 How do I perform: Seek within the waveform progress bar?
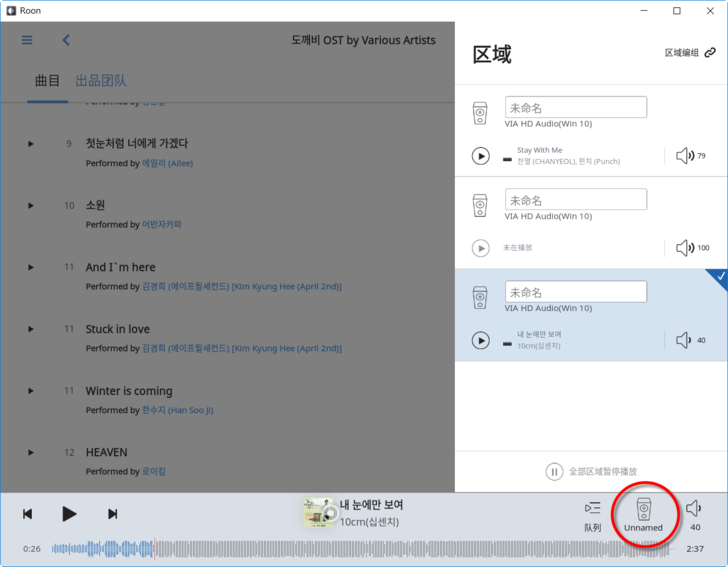tap(362, 549)
